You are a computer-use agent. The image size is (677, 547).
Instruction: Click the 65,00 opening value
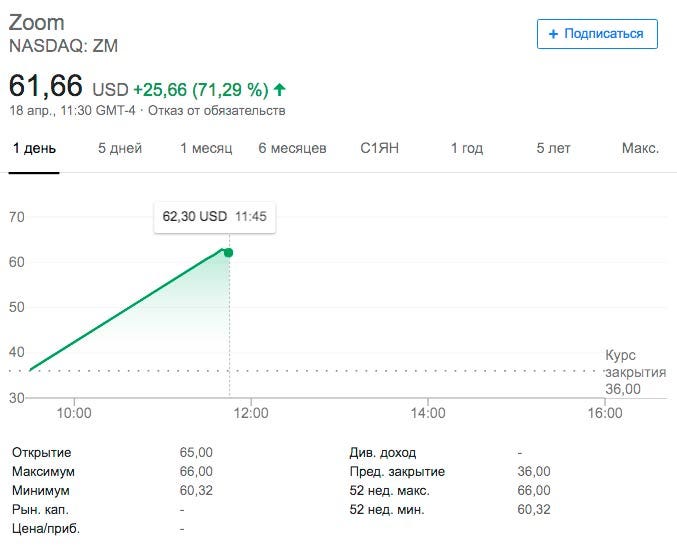pos(196,452)
